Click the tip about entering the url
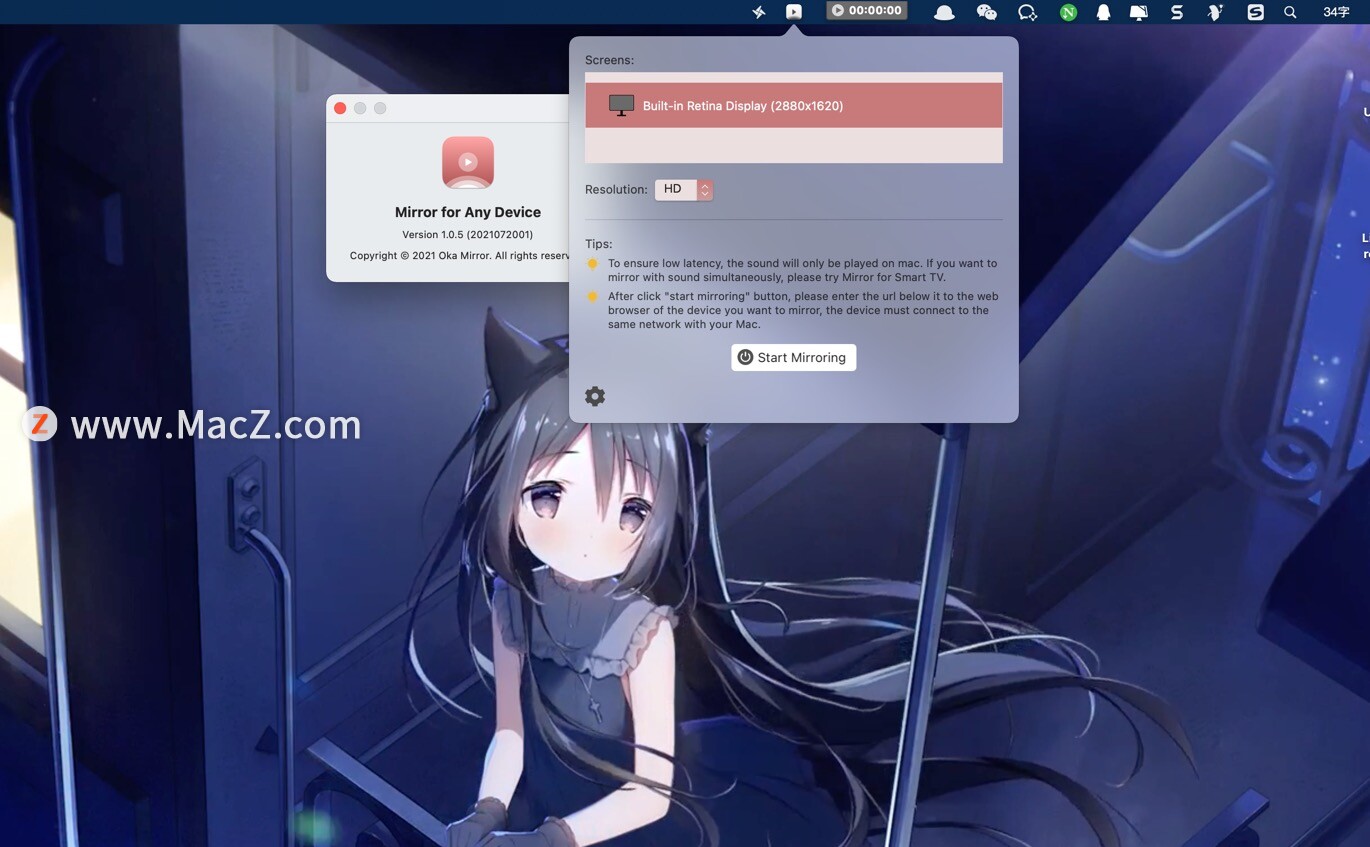1370x847 pixels. (803, 310)
